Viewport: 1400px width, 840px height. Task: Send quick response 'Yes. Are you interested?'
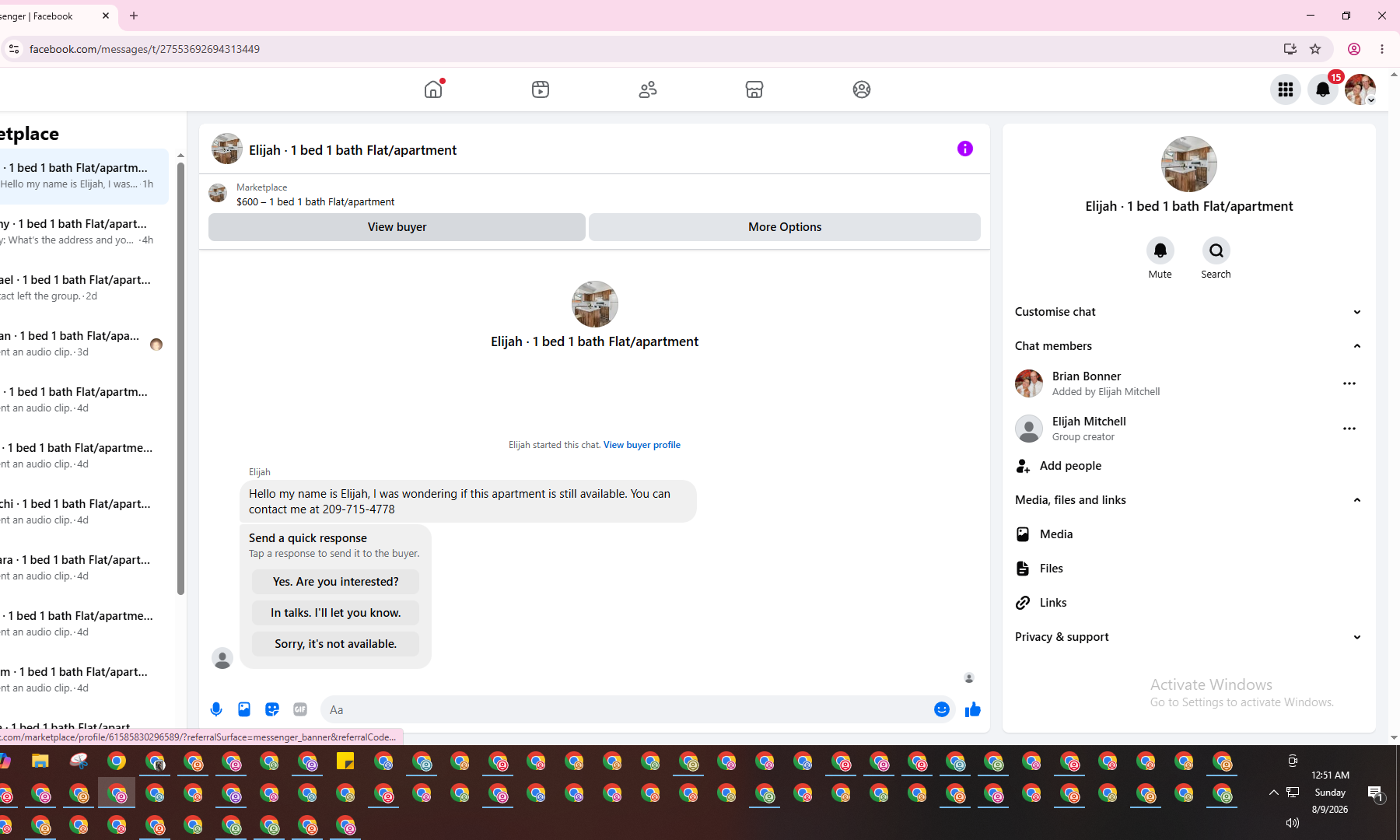pyautogui.click(x=335, y=582)
